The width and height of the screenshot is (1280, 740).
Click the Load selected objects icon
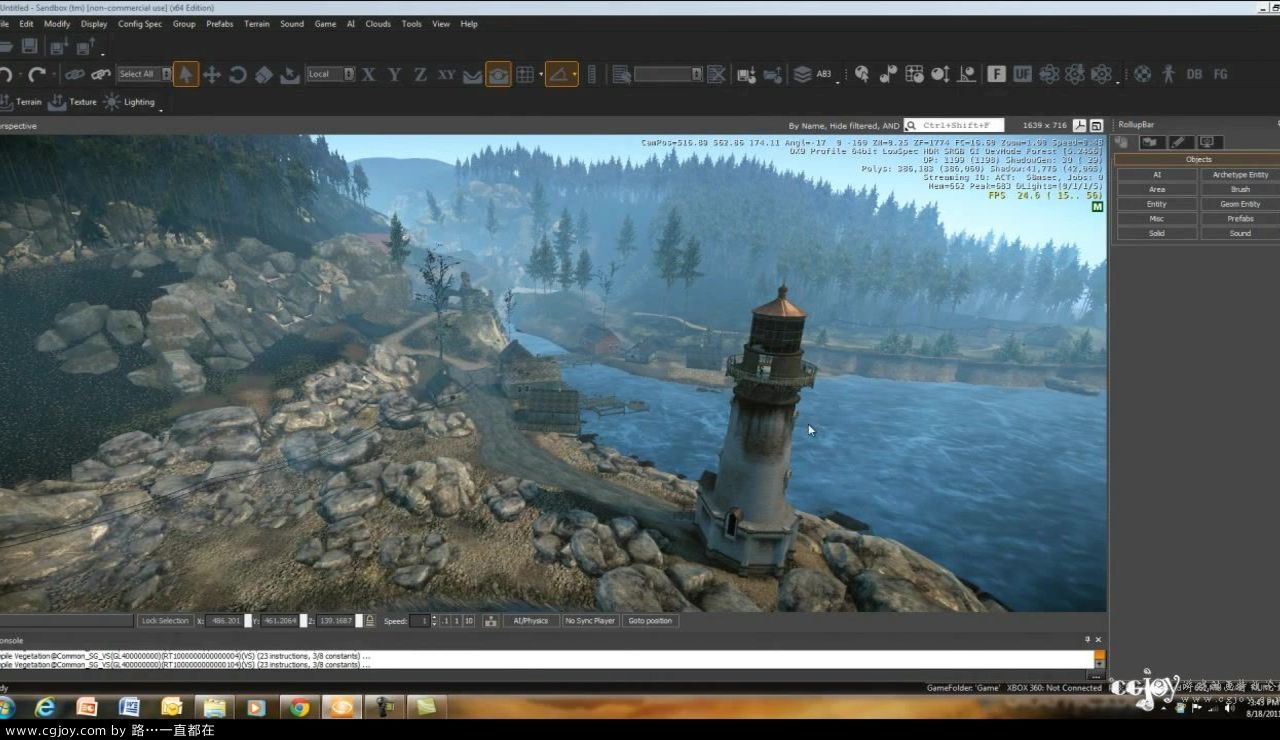pyautogui.click(x=772, y=74)
